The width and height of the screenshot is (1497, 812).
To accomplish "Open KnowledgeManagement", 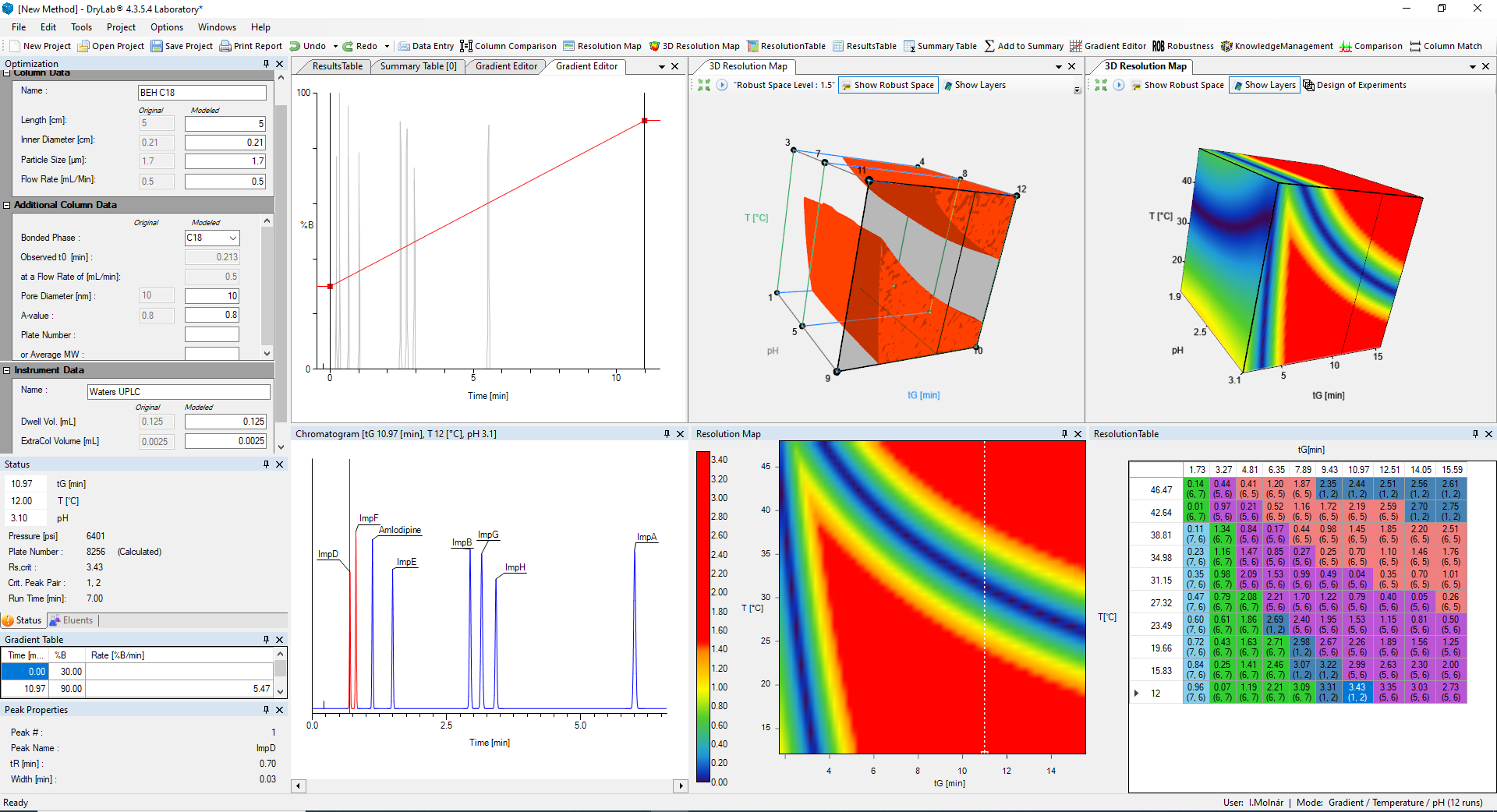I will (x=1276, y=46).
